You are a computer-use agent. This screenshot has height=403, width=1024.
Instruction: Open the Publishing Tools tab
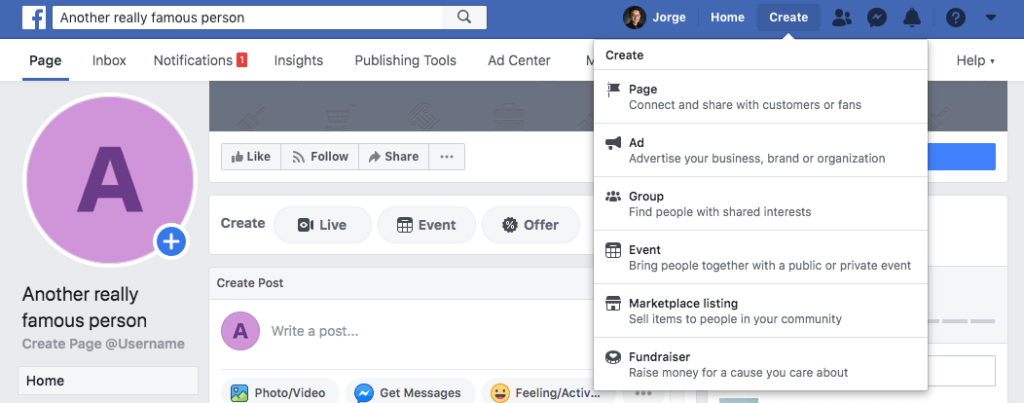pos(406,61)
